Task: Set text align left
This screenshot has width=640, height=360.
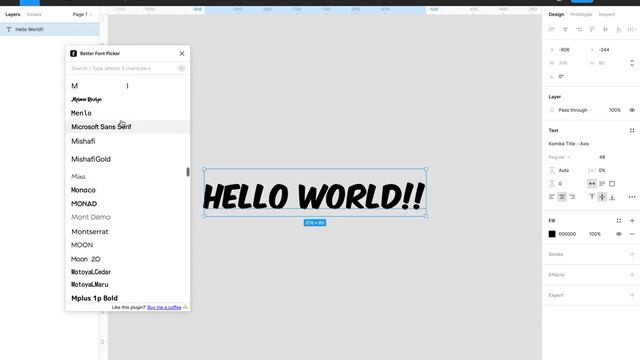Action: pyautogui.click(x=552, y=197)
